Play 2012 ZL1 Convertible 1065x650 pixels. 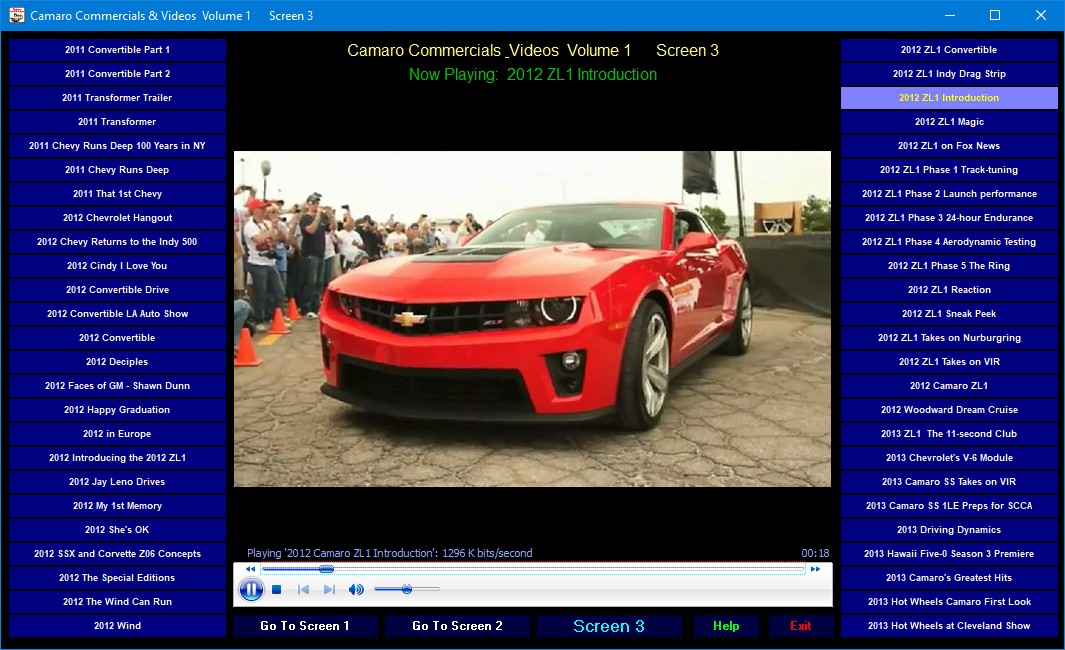[x=949, y=50]
